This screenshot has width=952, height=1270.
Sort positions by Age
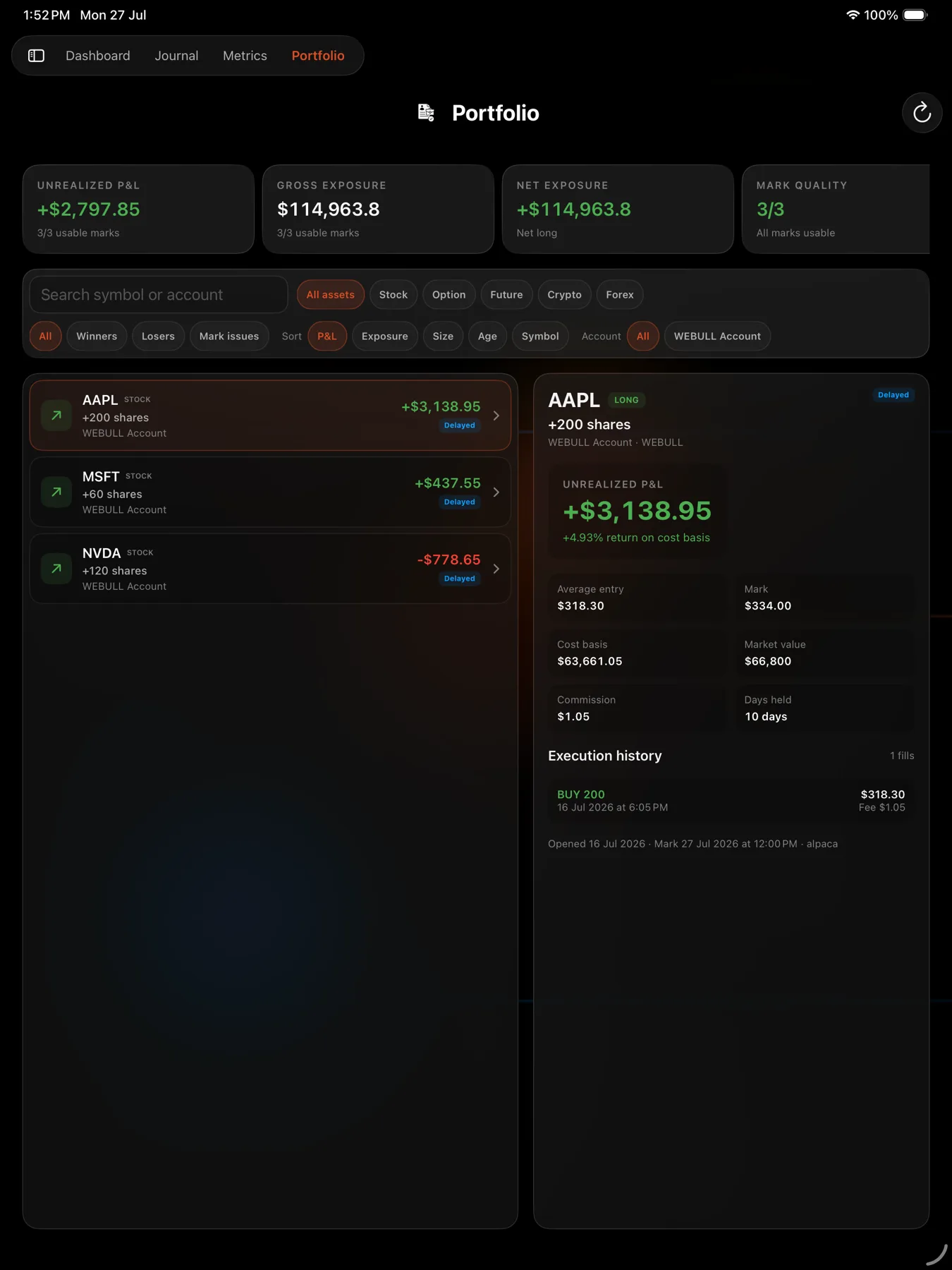487,336
